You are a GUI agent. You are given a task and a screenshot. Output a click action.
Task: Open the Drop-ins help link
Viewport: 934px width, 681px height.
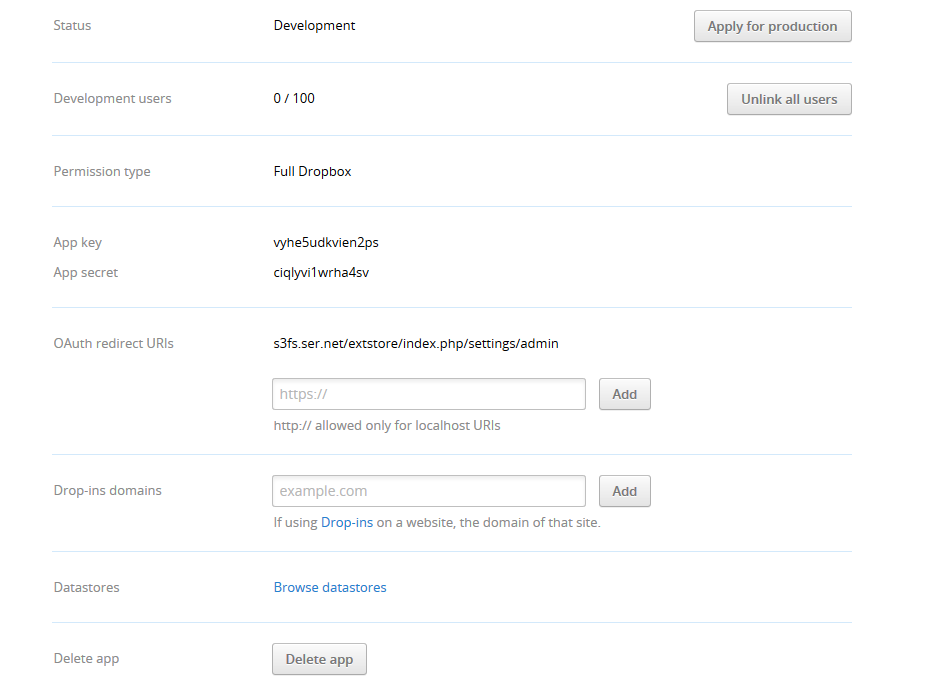click(347, 523)
